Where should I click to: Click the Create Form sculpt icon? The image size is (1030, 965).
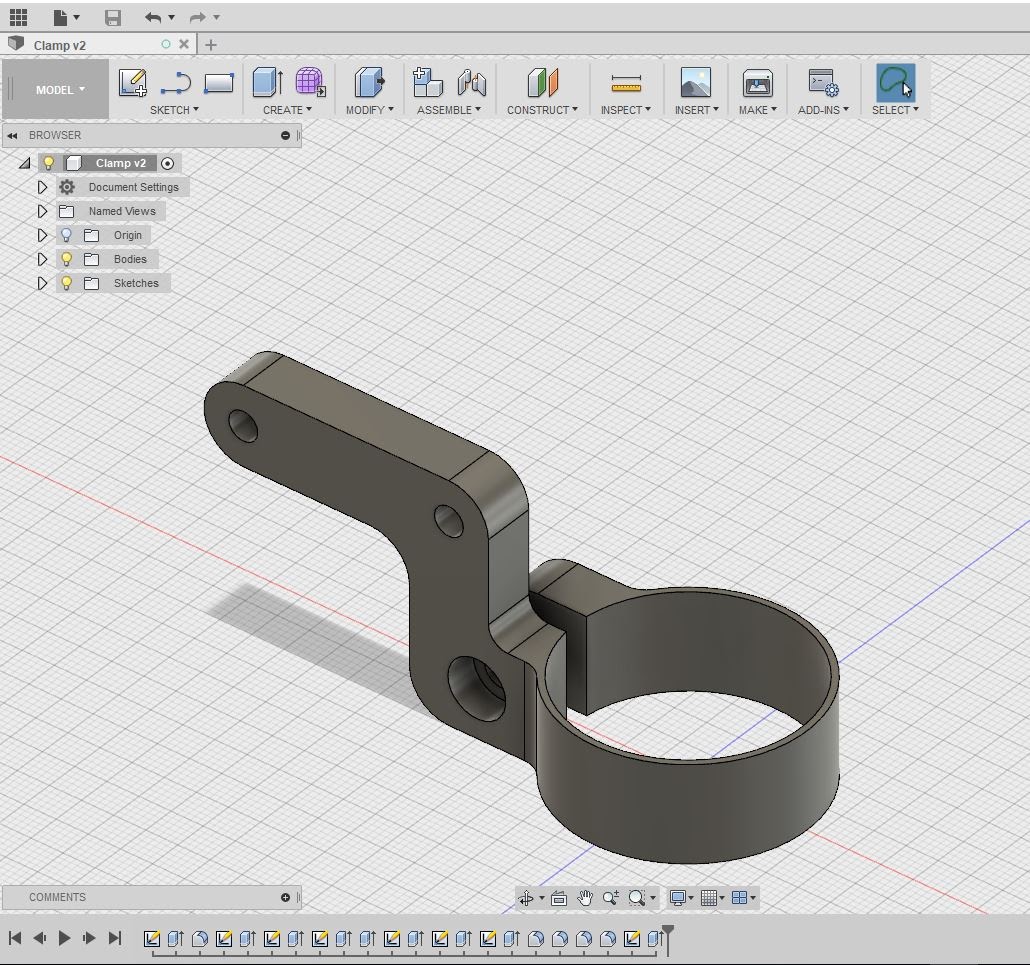click(310, 83)
